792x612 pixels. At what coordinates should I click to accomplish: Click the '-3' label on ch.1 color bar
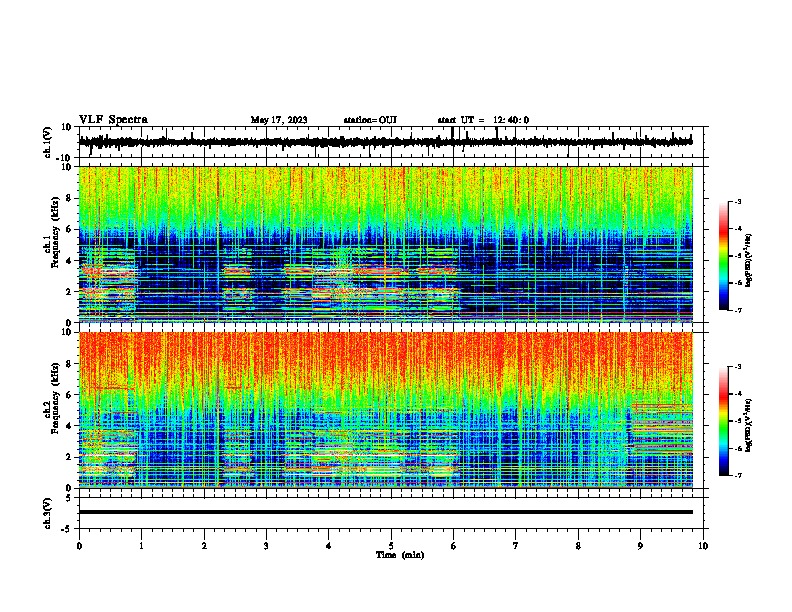point(737,202)
